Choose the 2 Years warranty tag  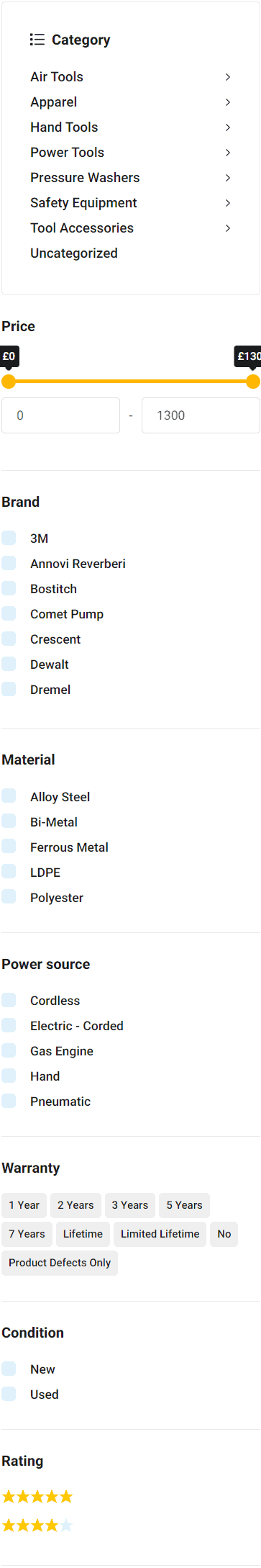pos(75,1205)
